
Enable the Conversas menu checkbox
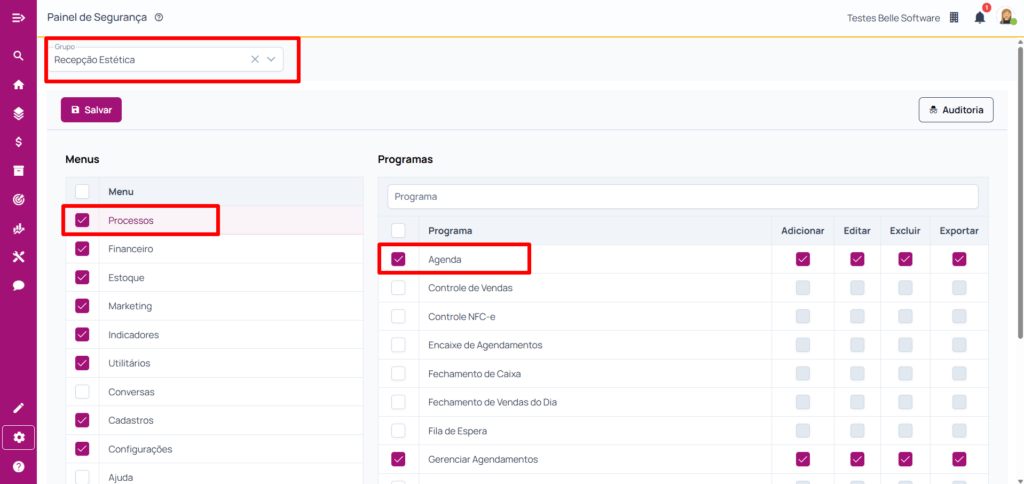pos(82,392)
